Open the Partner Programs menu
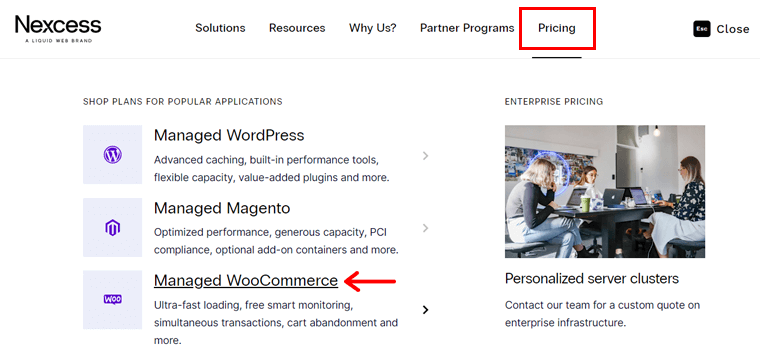This screenshot has height=361, width=760. point(467,28)
